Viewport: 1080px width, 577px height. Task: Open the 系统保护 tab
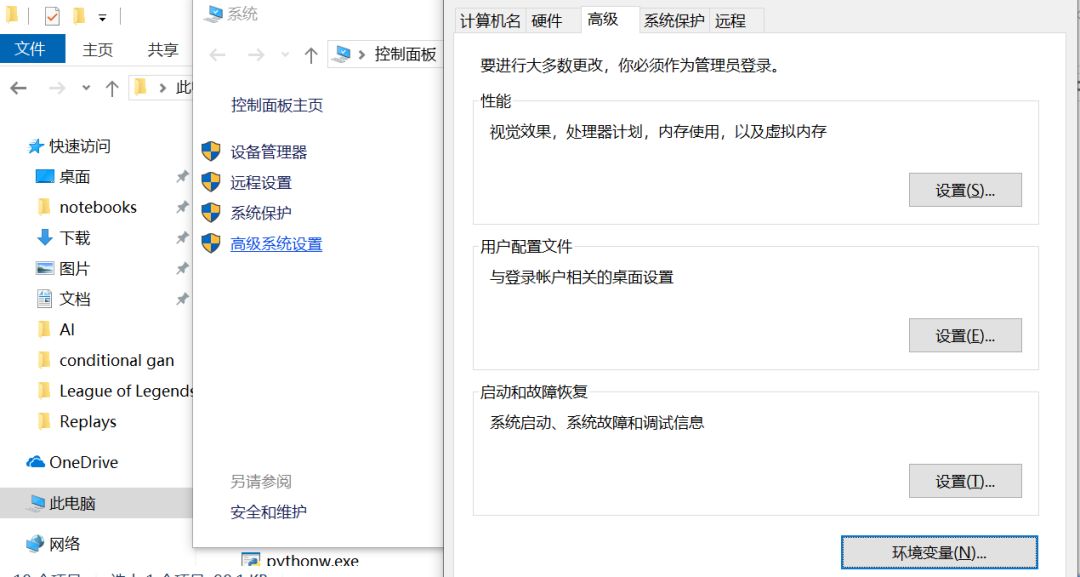(x=674, y=21)
